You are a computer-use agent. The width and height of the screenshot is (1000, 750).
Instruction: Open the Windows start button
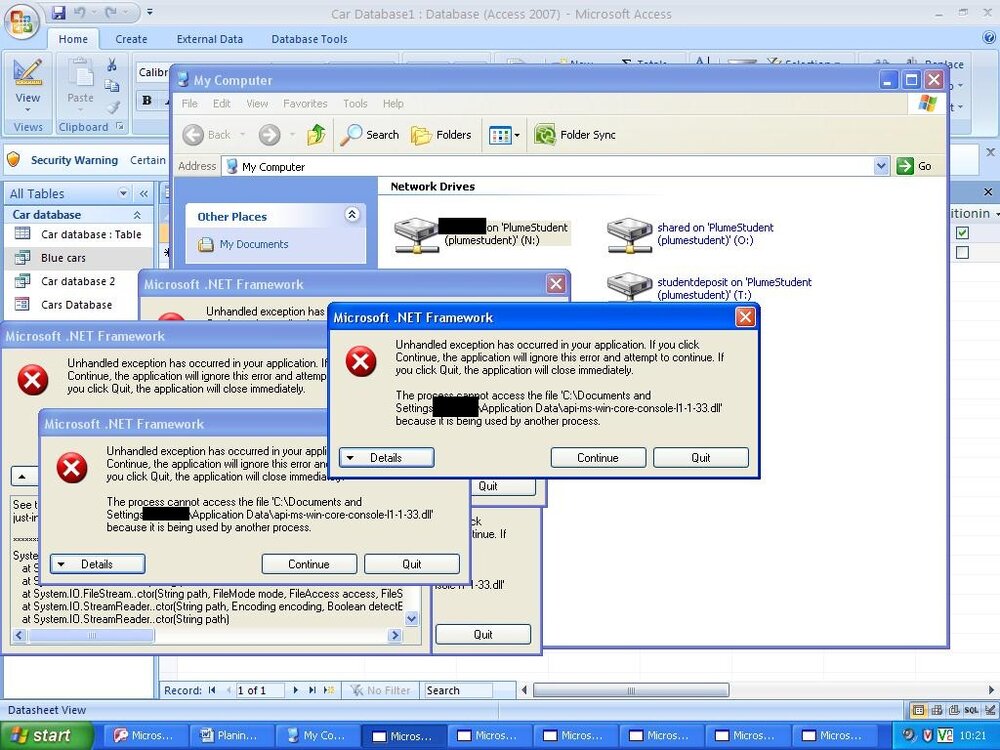(46, 735)
